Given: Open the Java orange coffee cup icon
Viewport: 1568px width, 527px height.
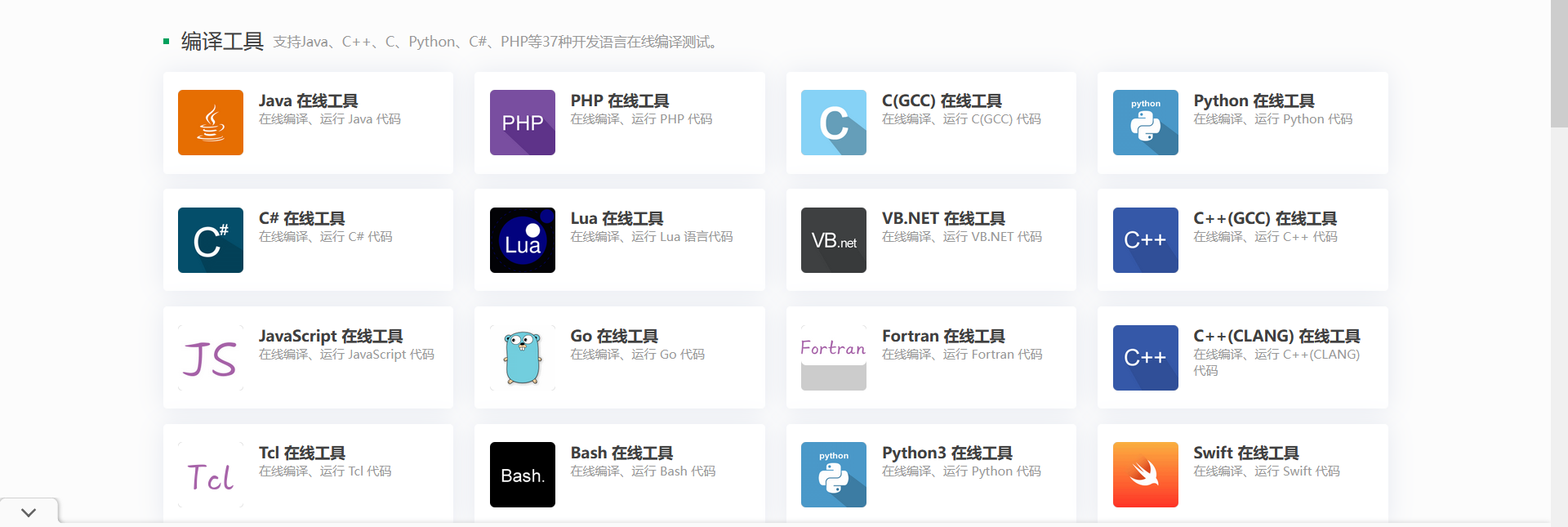Looking at the screenshot, I should pos(211,123).
